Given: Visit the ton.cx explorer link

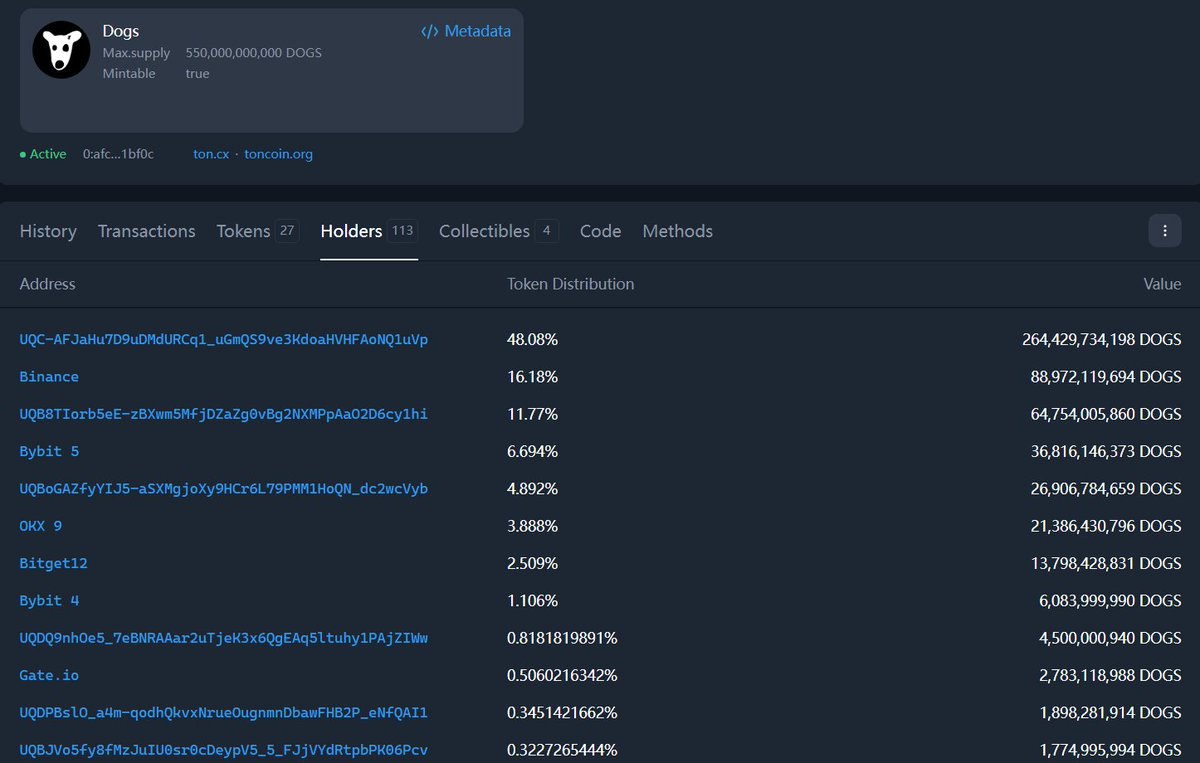Looking at the screenshot, I should click(210, 154).
